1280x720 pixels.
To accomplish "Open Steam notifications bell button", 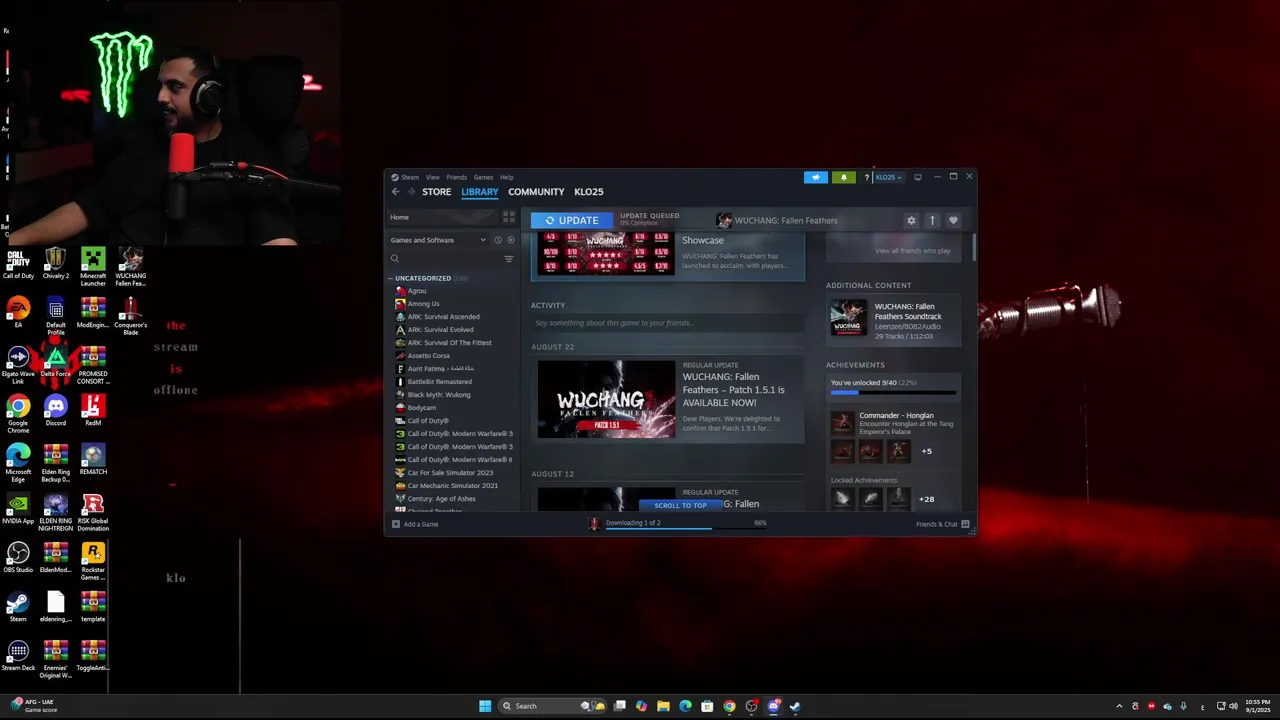I will pos(844,177).
